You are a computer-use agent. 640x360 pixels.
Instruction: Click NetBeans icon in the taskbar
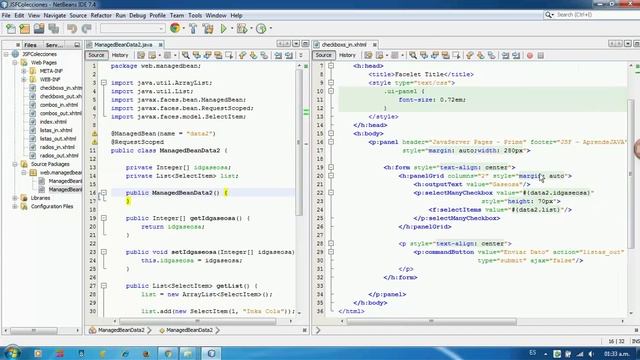(211, 353)
